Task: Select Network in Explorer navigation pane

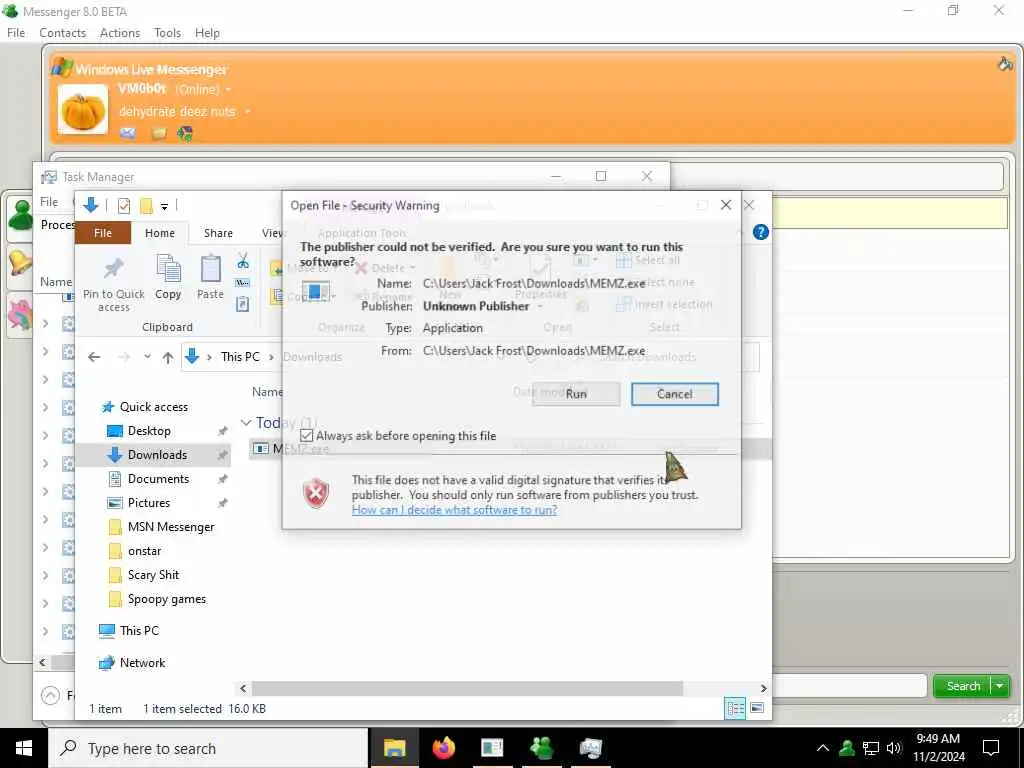Action: [142, 663]
